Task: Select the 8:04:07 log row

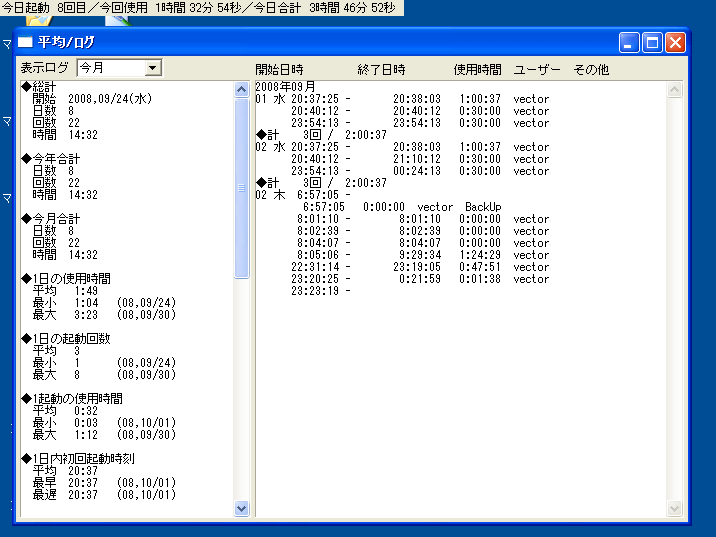Action: coord(423,242)
